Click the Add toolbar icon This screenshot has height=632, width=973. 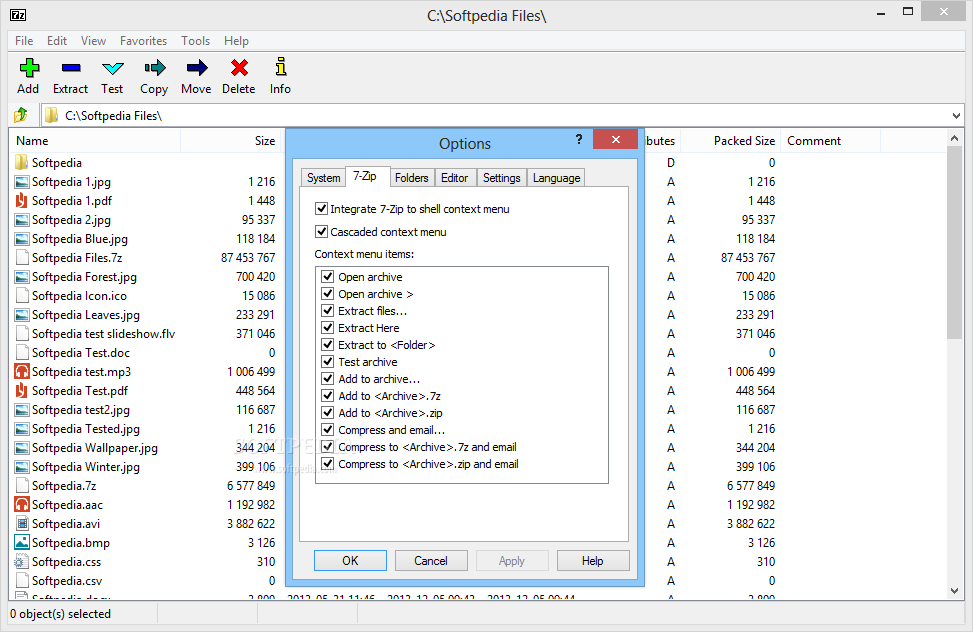coord(29,68)
